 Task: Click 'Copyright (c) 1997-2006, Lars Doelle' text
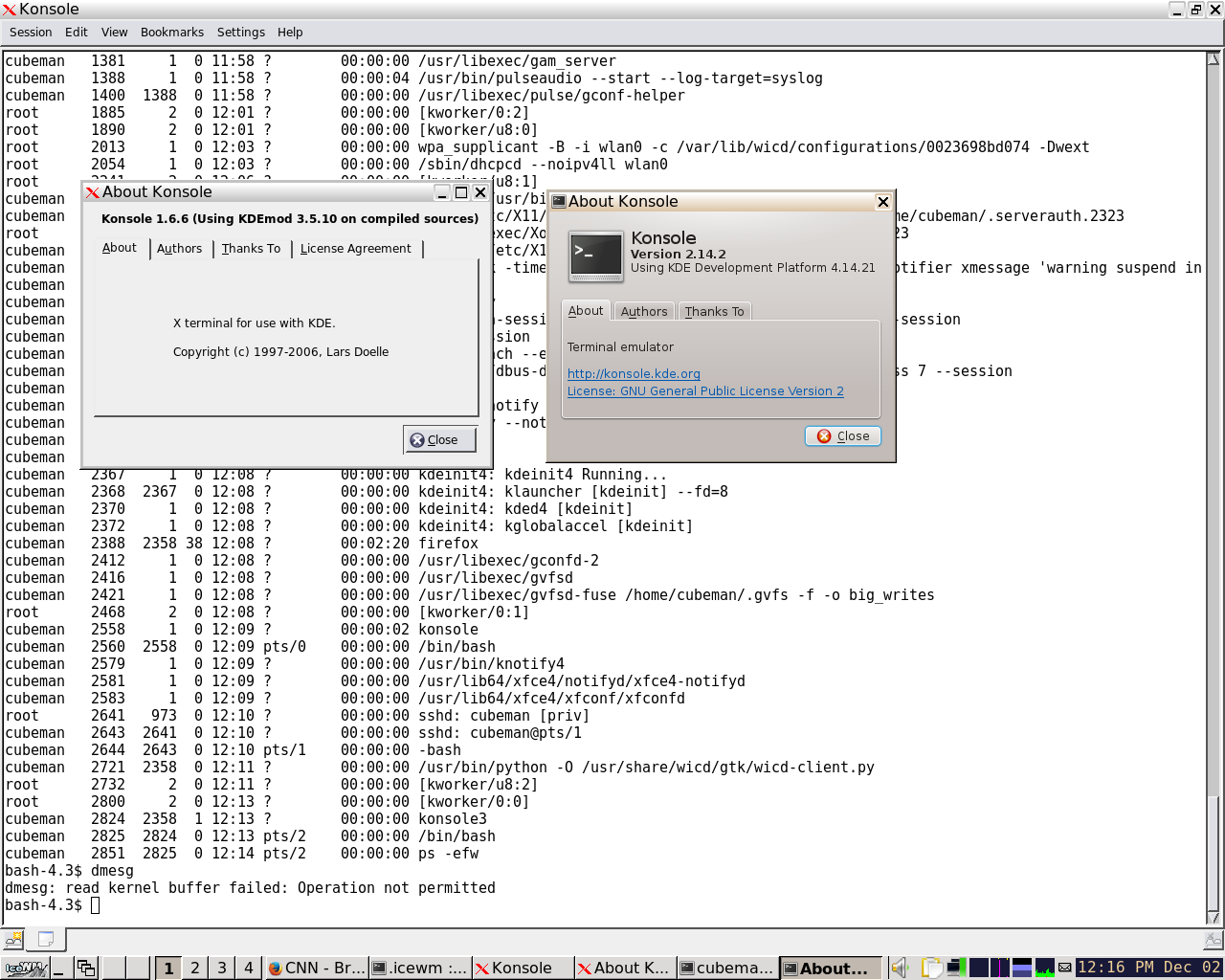tap(280, 352)
